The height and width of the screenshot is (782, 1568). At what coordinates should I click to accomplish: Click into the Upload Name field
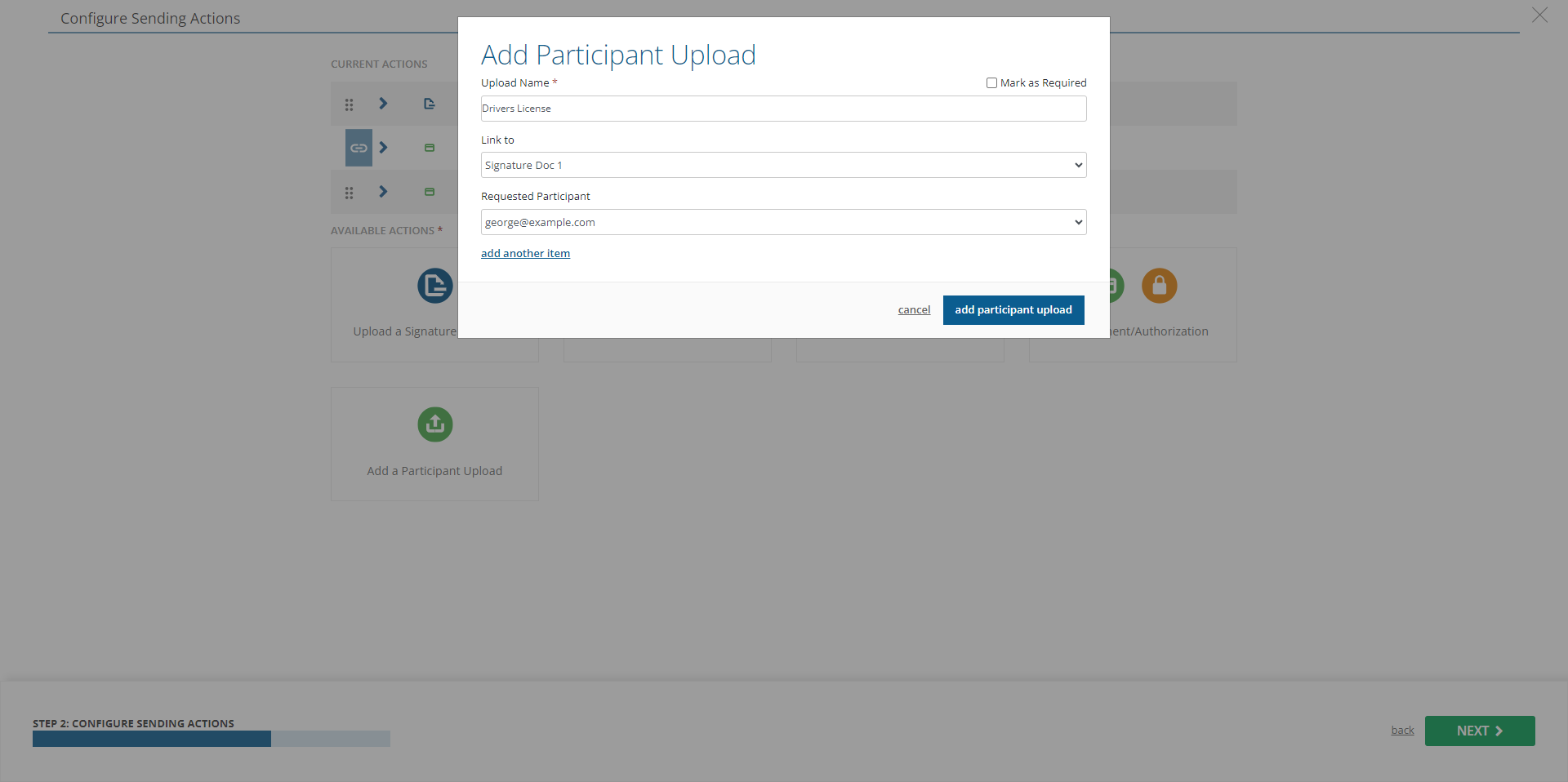click(783, 109)
